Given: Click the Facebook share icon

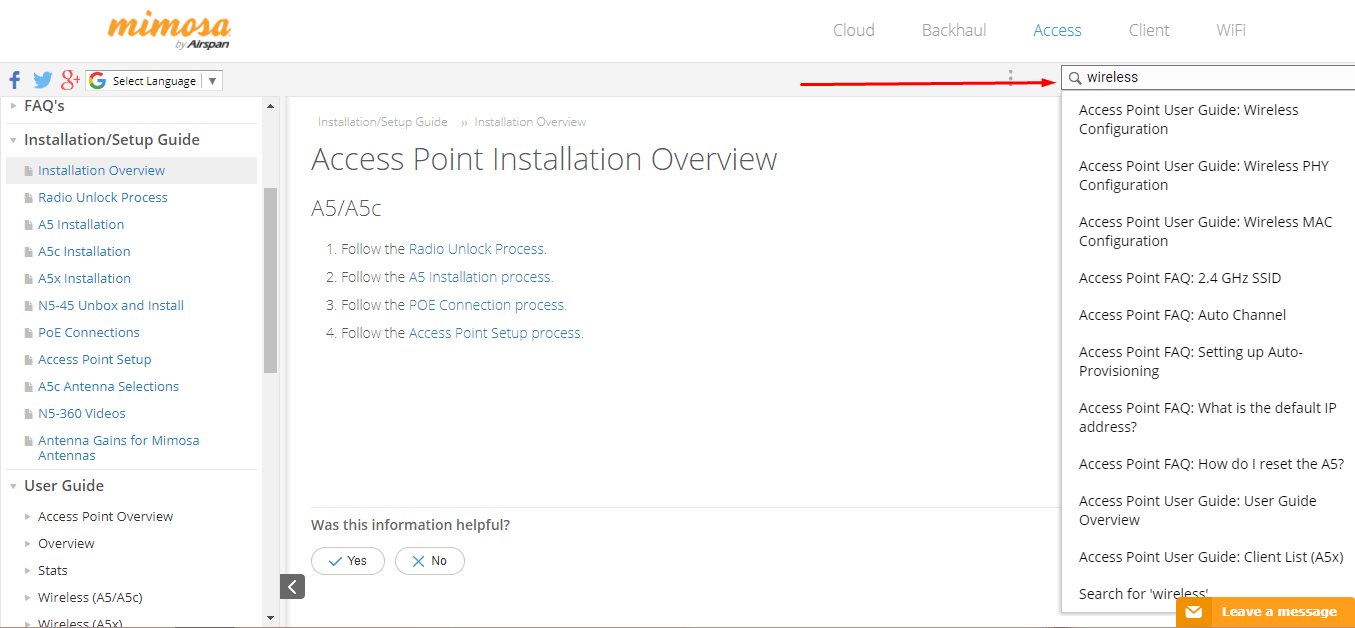Looking at the screenshot, I should 15,81.
